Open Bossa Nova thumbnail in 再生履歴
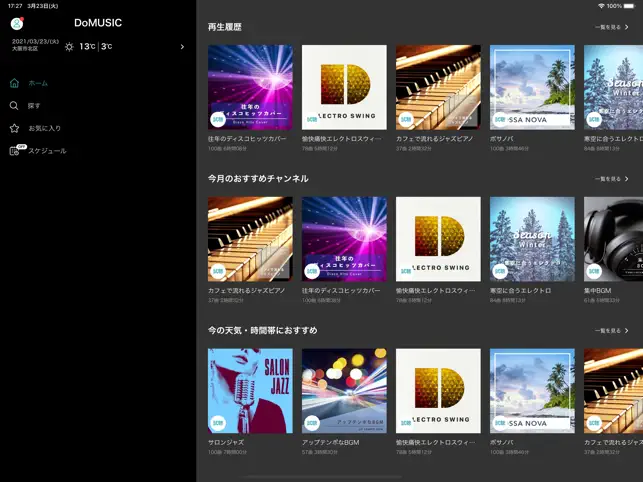 coord(532,87)
